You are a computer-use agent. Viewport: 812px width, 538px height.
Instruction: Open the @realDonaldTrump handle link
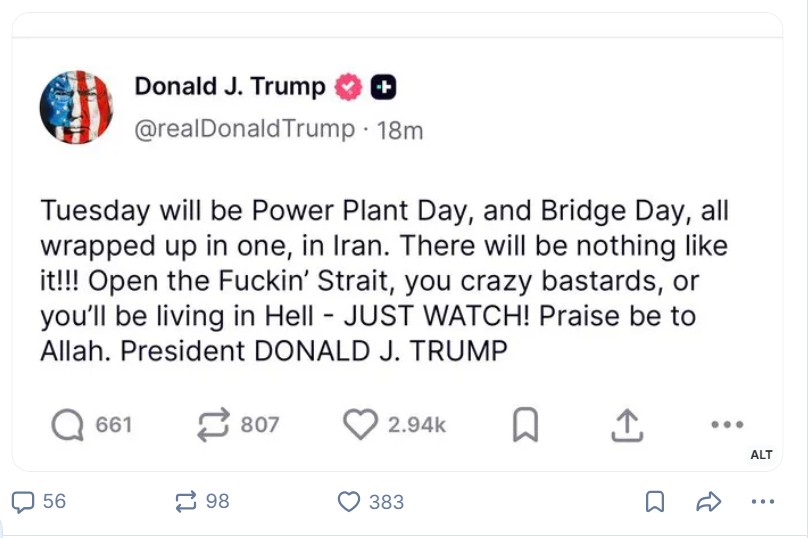(244, 129)
